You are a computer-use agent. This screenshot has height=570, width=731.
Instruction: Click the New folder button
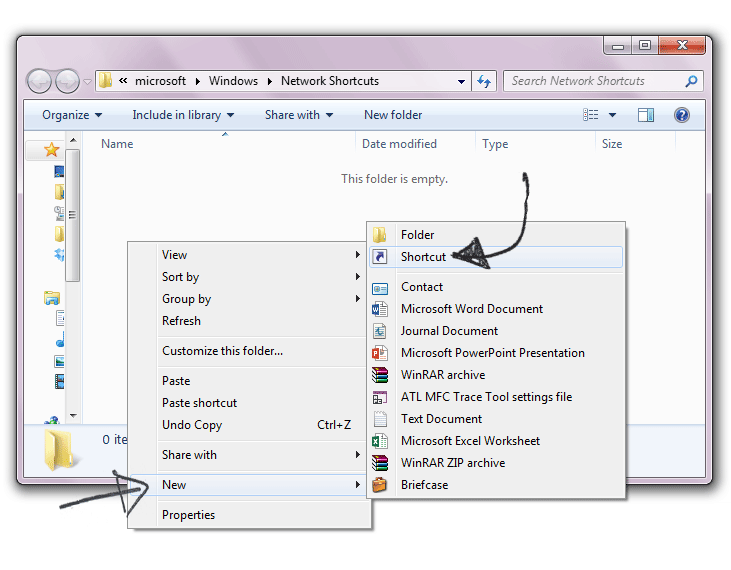(393, 115)
